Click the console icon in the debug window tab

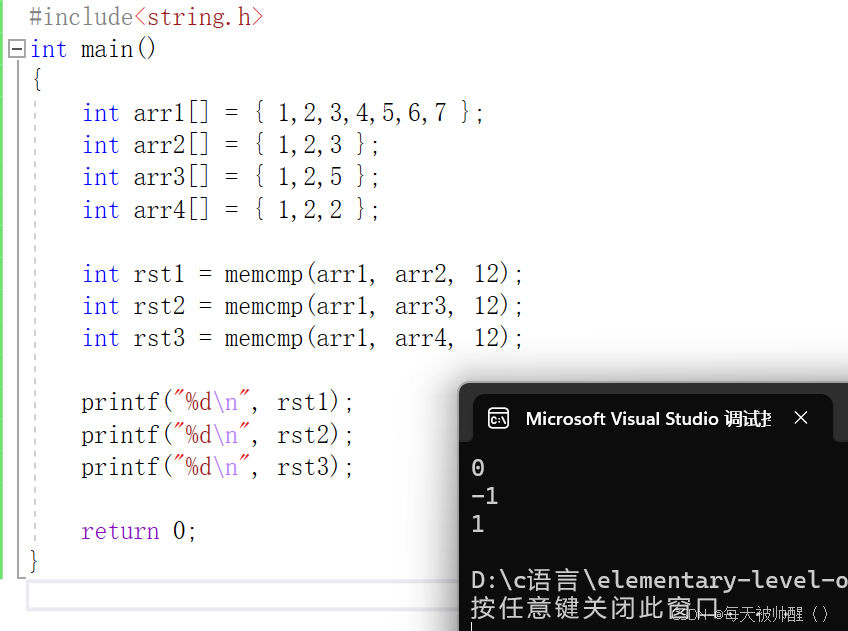click(x=498, y=419)
